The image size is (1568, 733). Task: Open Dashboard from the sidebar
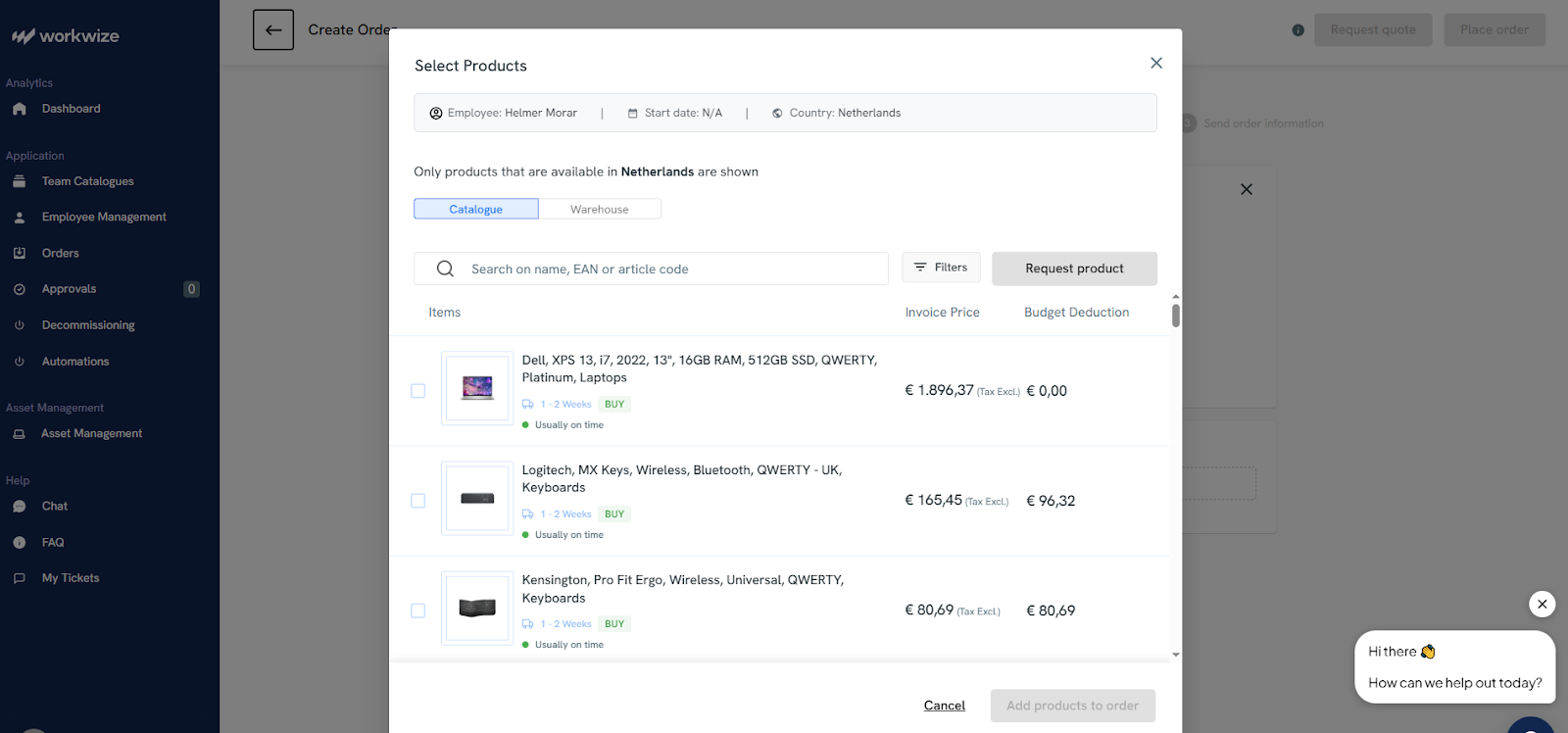point(71,109)
